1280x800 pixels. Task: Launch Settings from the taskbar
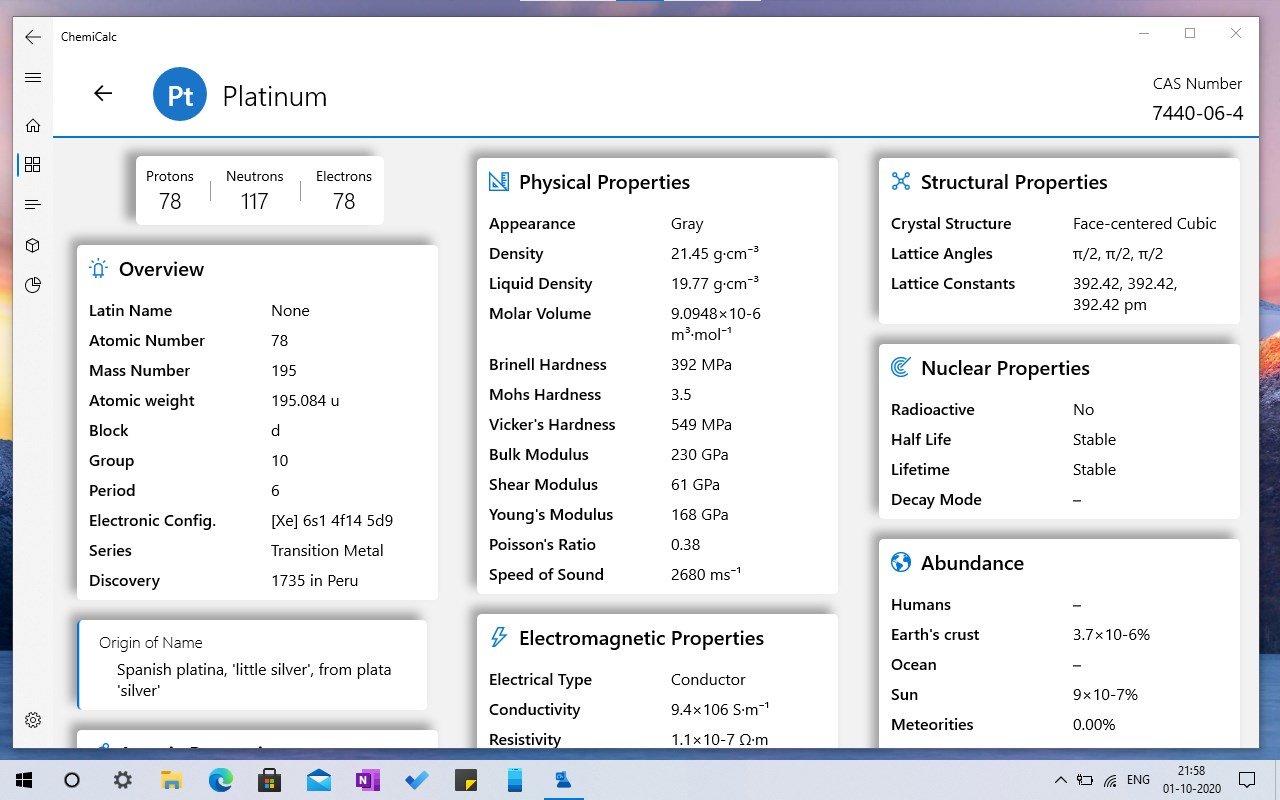122,780
